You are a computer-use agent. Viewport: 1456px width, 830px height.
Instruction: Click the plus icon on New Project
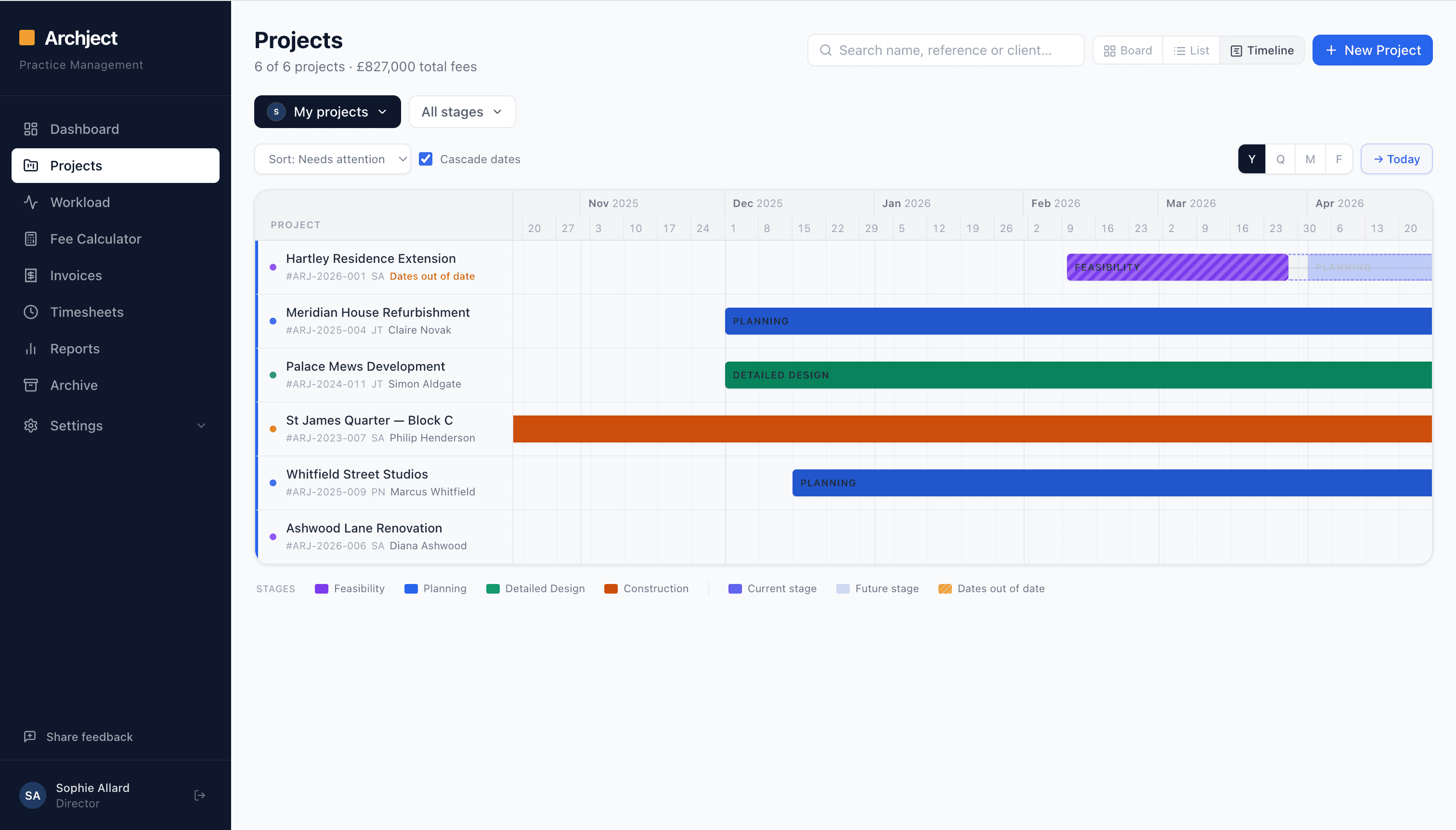1331,50
